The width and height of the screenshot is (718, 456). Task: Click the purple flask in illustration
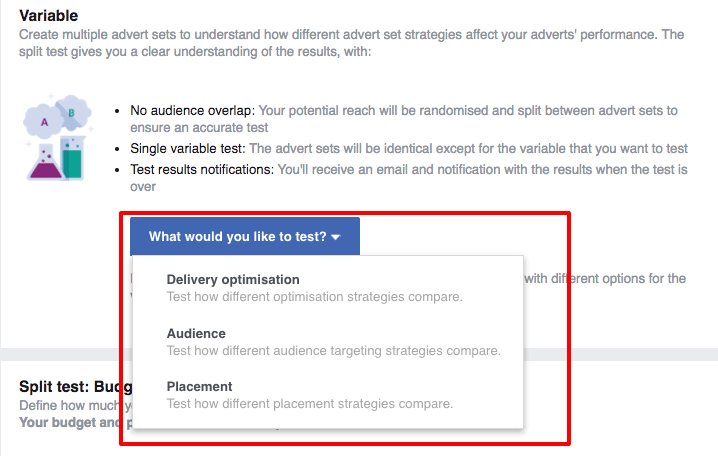(x=45, y=162)
